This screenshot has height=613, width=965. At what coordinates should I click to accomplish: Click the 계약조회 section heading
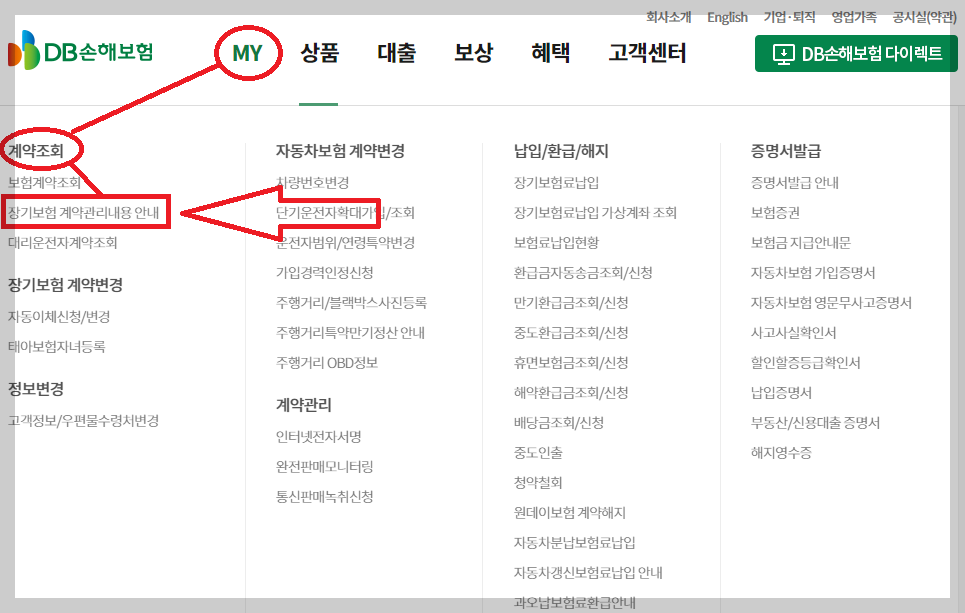[36, 151]
